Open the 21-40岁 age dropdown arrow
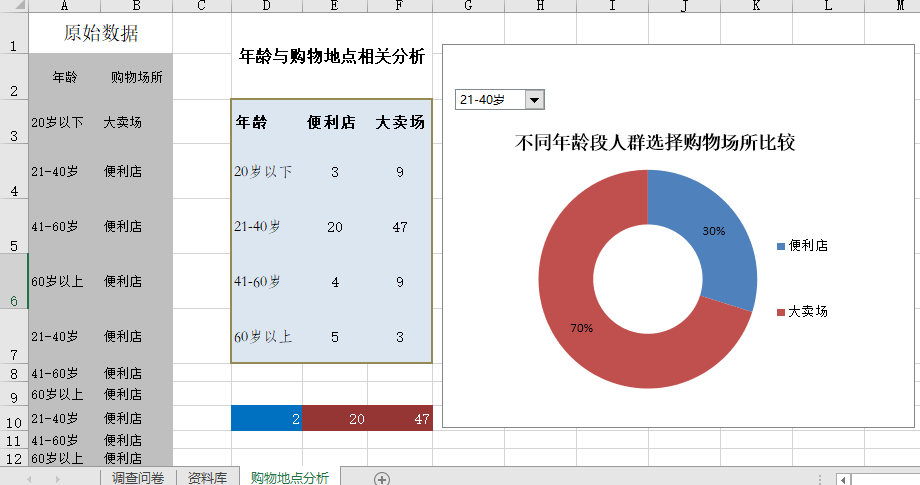The width and height of the screenshot is (920, 485). (x=535, y=99)
